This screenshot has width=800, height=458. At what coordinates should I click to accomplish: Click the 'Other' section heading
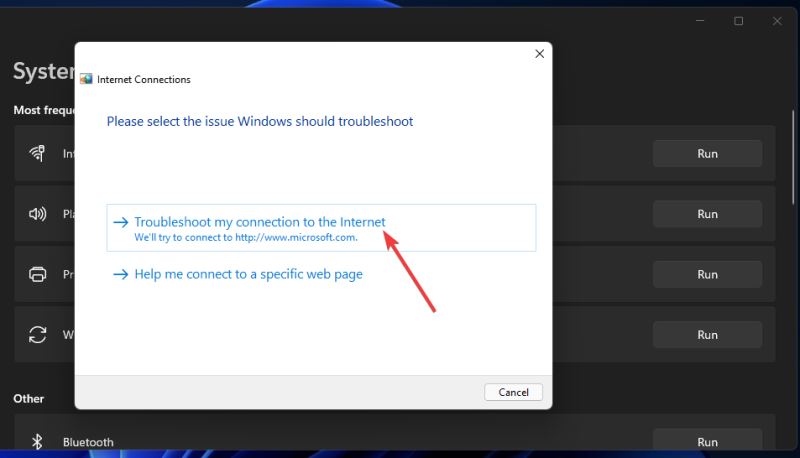[29, 399]
